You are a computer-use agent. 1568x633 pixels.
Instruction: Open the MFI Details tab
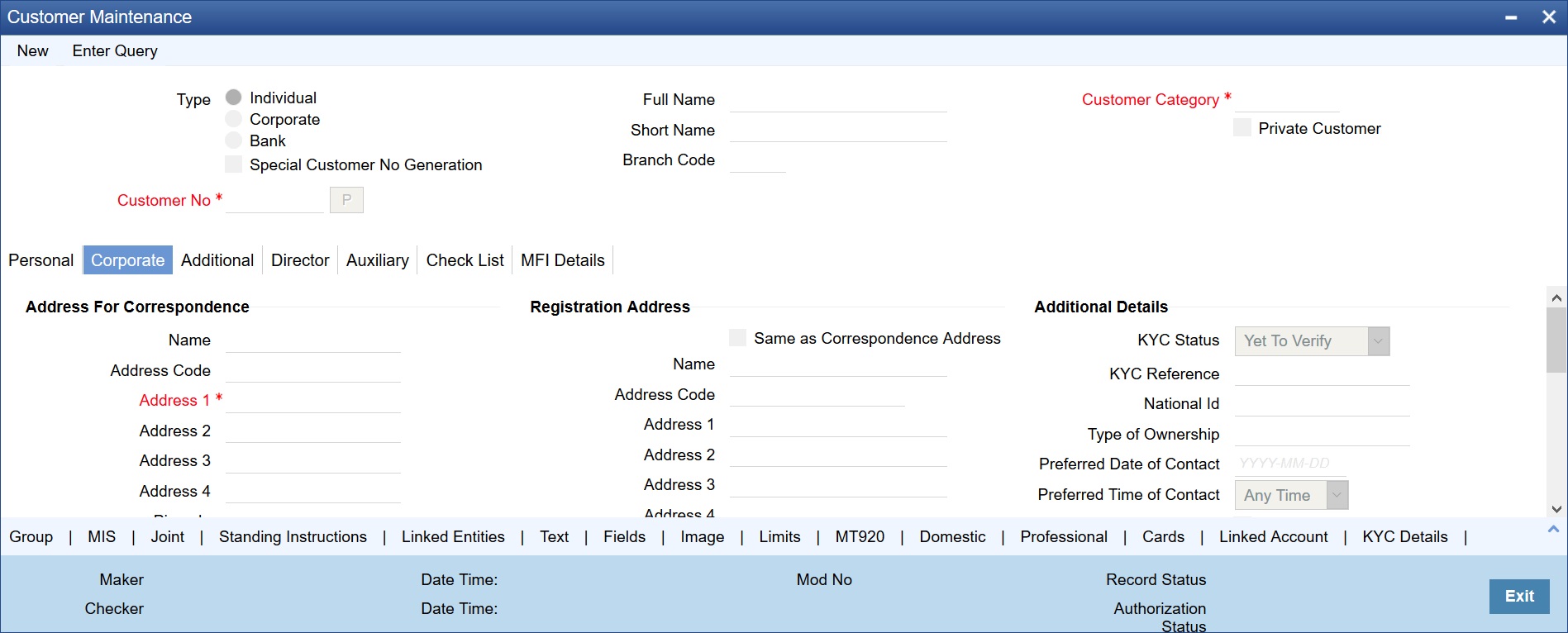pyautogui.click(x=563, y=260)
